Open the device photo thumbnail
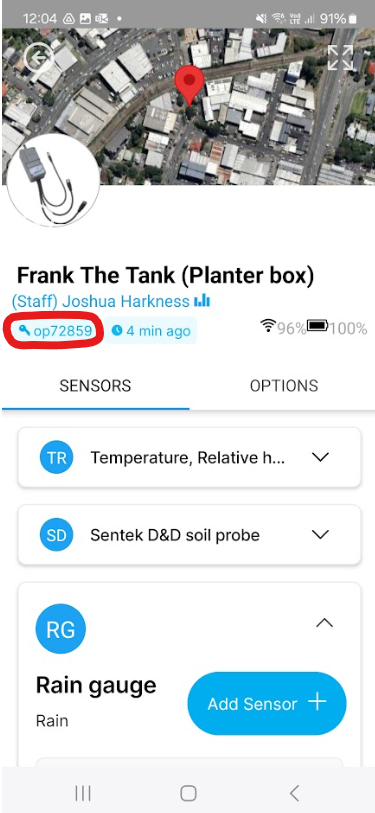Screen dimensions: 375x813 [x=52, y=181]
